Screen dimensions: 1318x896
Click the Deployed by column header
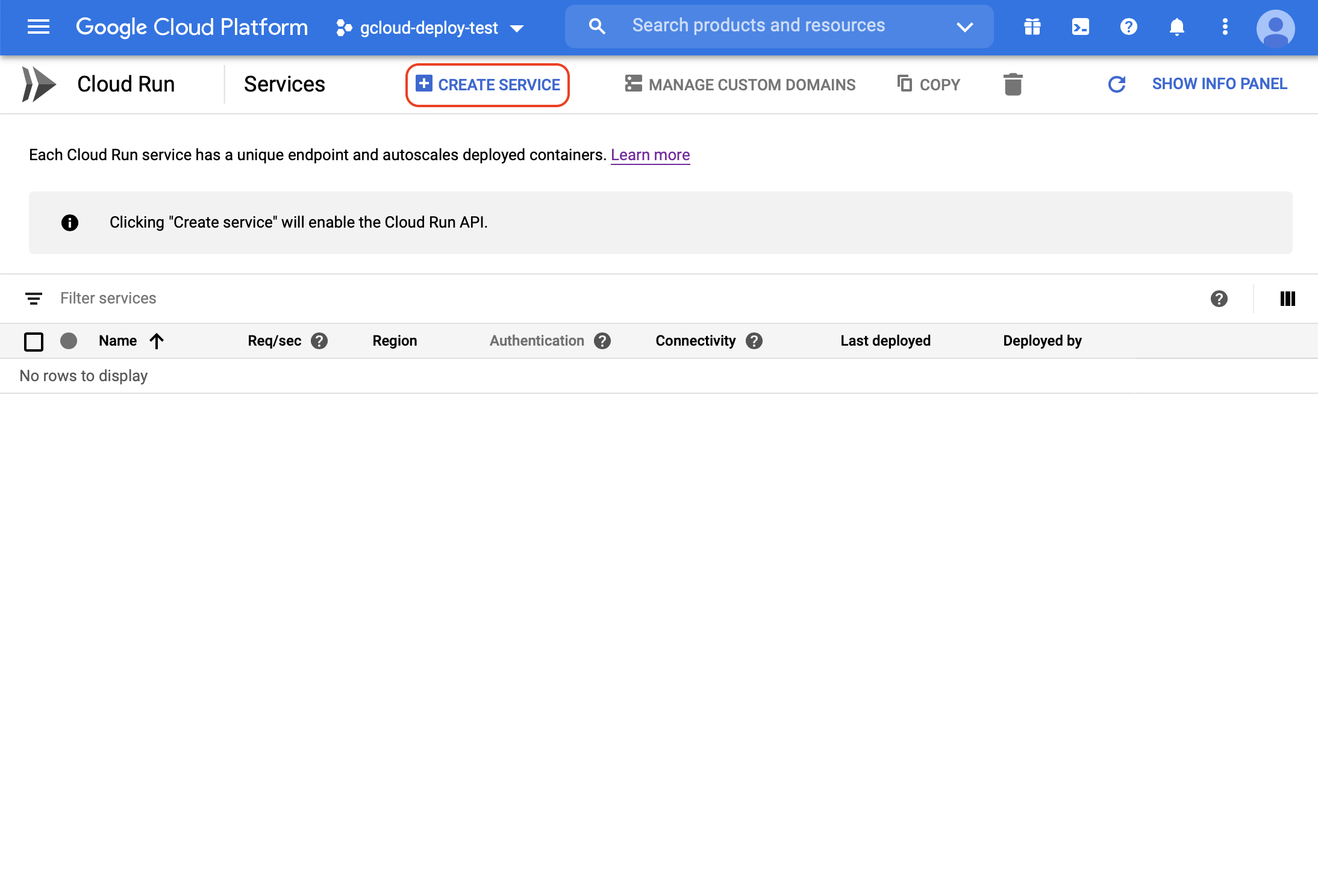1043,341
